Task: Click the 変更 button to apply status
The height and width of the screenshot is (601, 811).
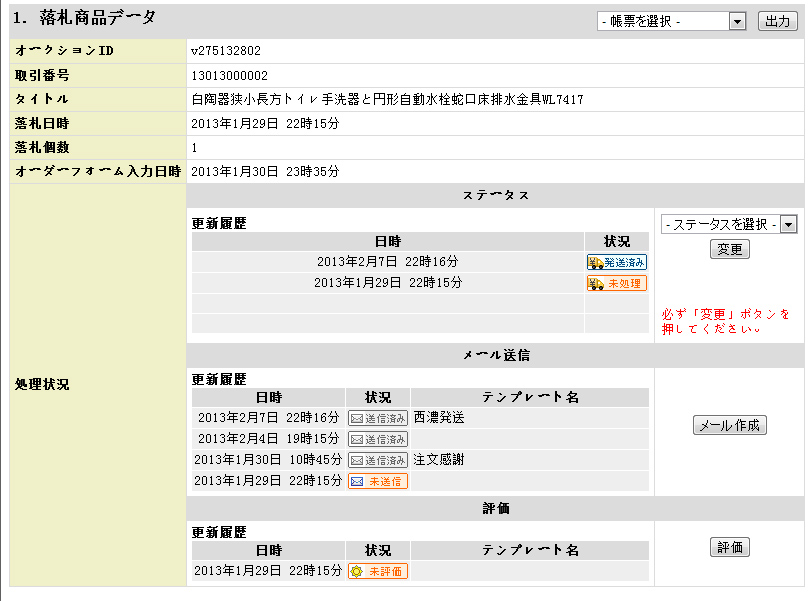Action: pos(729,250)
